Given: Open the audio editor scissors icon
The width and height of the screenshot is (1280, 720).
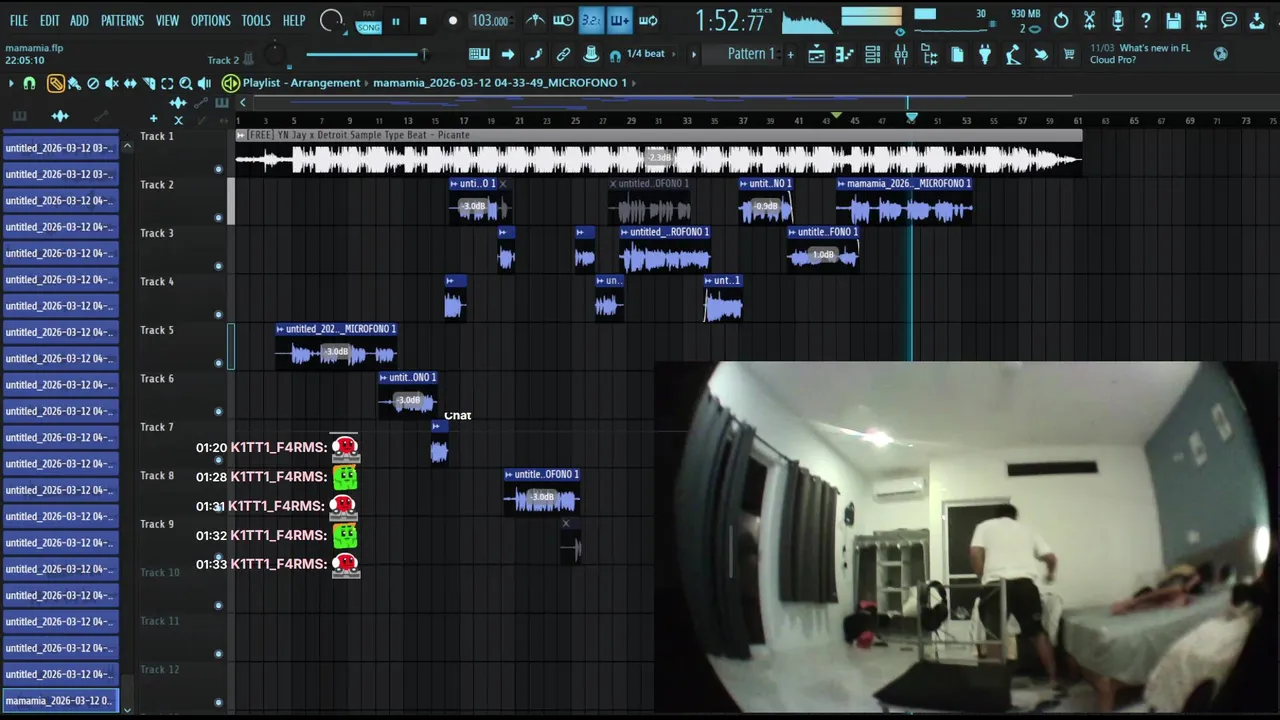Looking at the screenshot, I should pos(1089,21).
